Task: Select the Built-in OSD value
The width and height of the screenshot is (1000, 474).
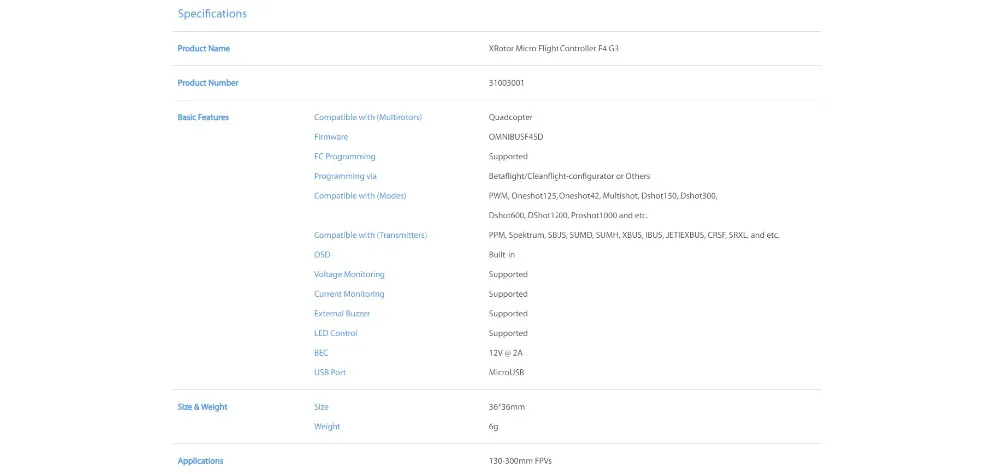Action: 501,255
